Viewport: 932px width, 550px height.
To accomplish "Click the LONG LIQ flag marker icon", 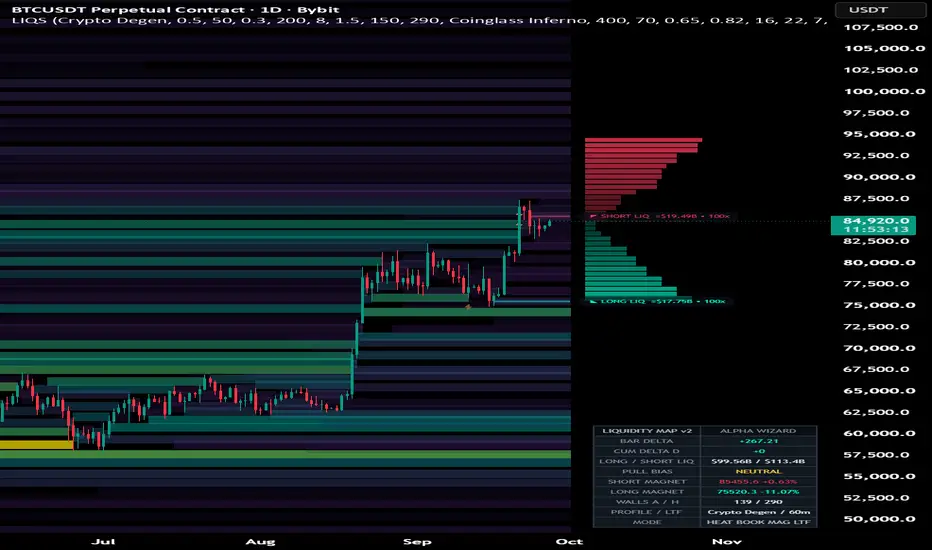I will (593, 301).
